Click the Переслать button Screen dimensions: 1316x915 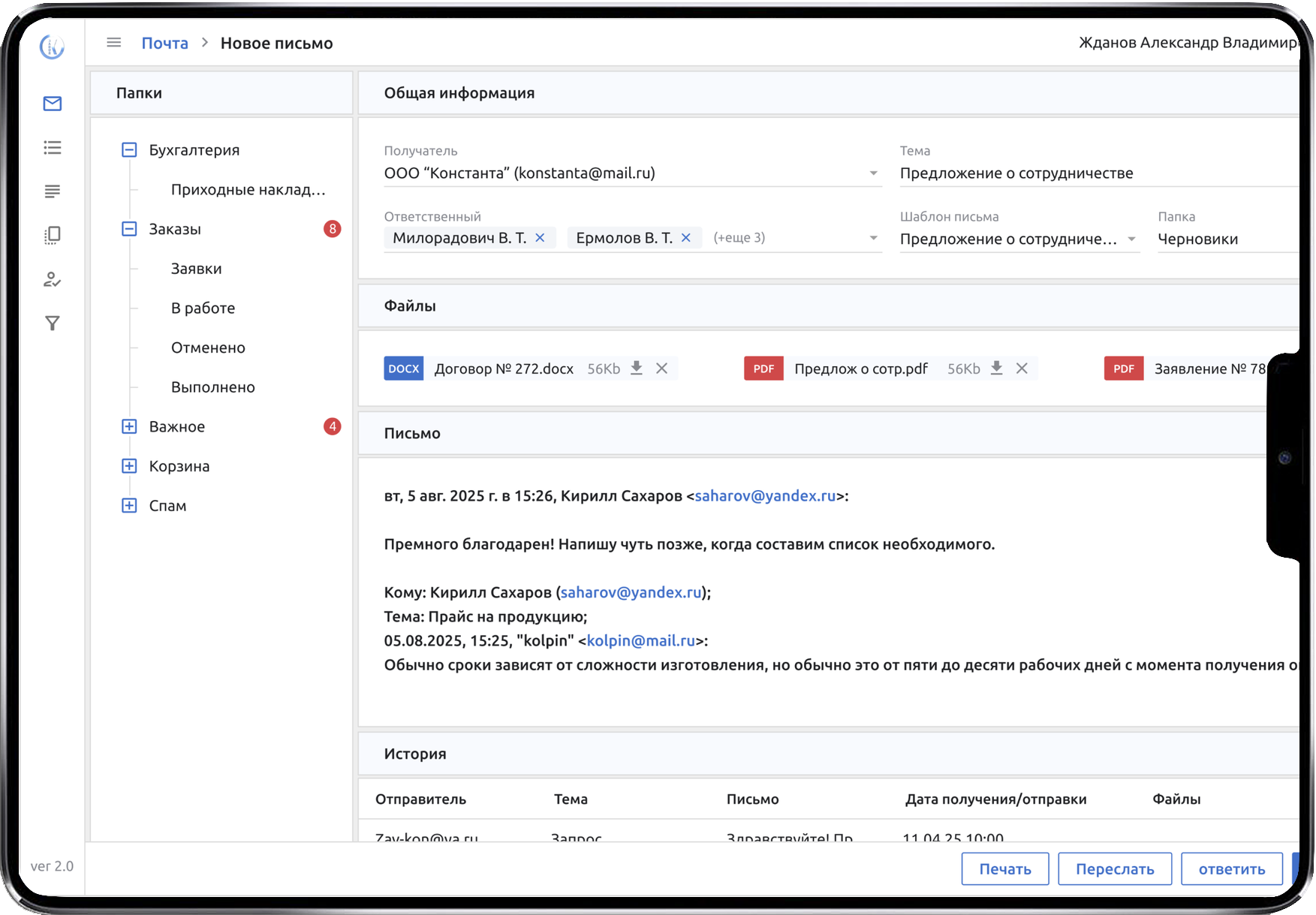[1114, 868]
